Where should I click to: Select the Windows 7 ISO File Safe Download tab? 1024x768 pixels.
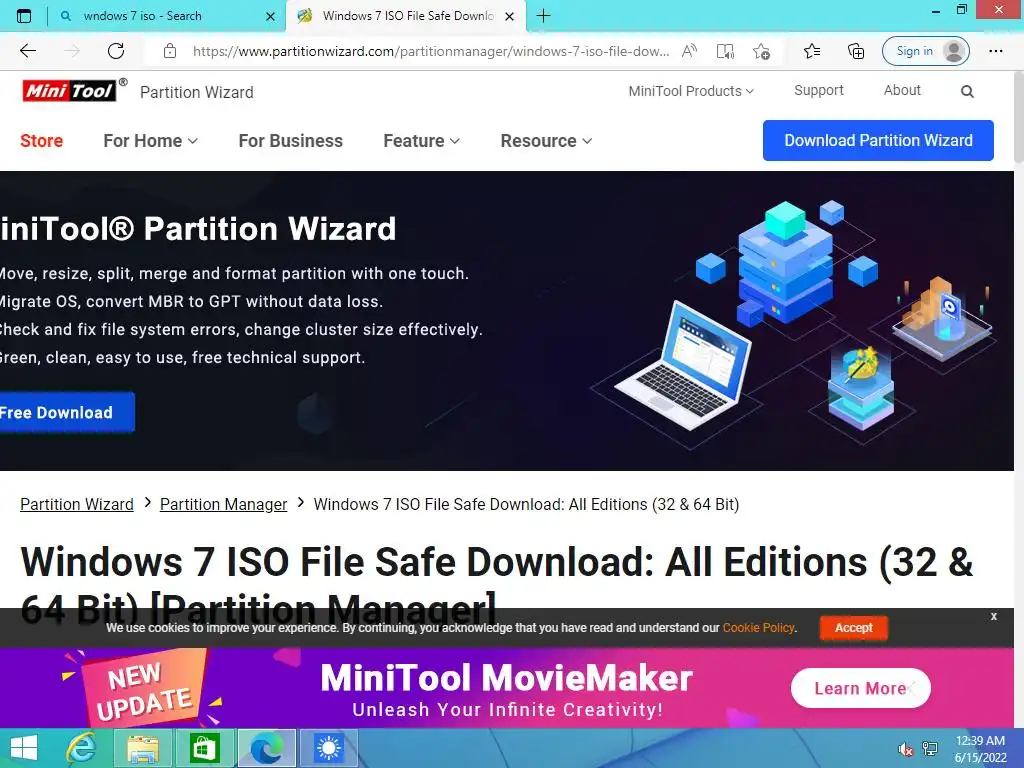pyautogui.click(x=405, y=16)
